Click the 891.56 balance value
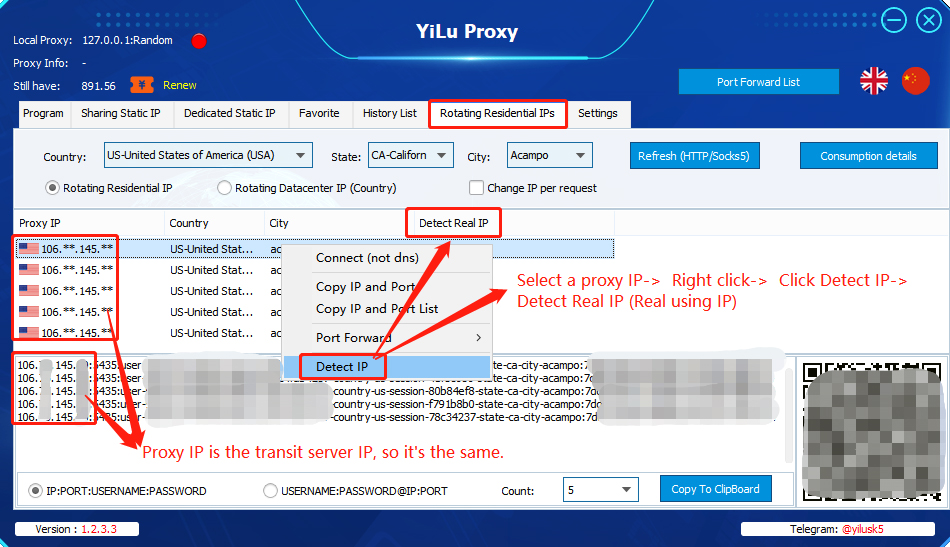The height and width of the screenshot is (547, 950). coord(98,86)
